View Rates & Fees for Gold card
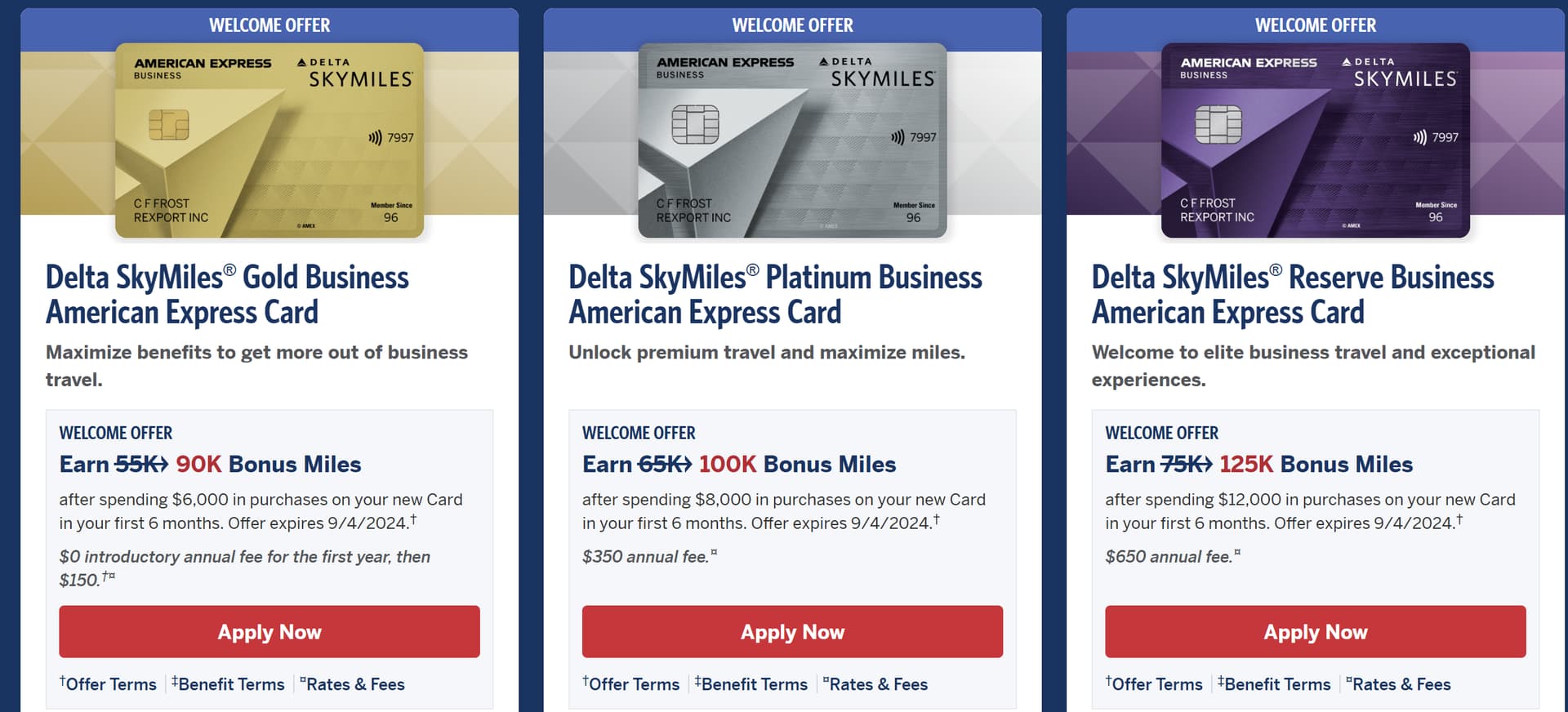Screen dimensions: 1568x712 click(354, 684)
